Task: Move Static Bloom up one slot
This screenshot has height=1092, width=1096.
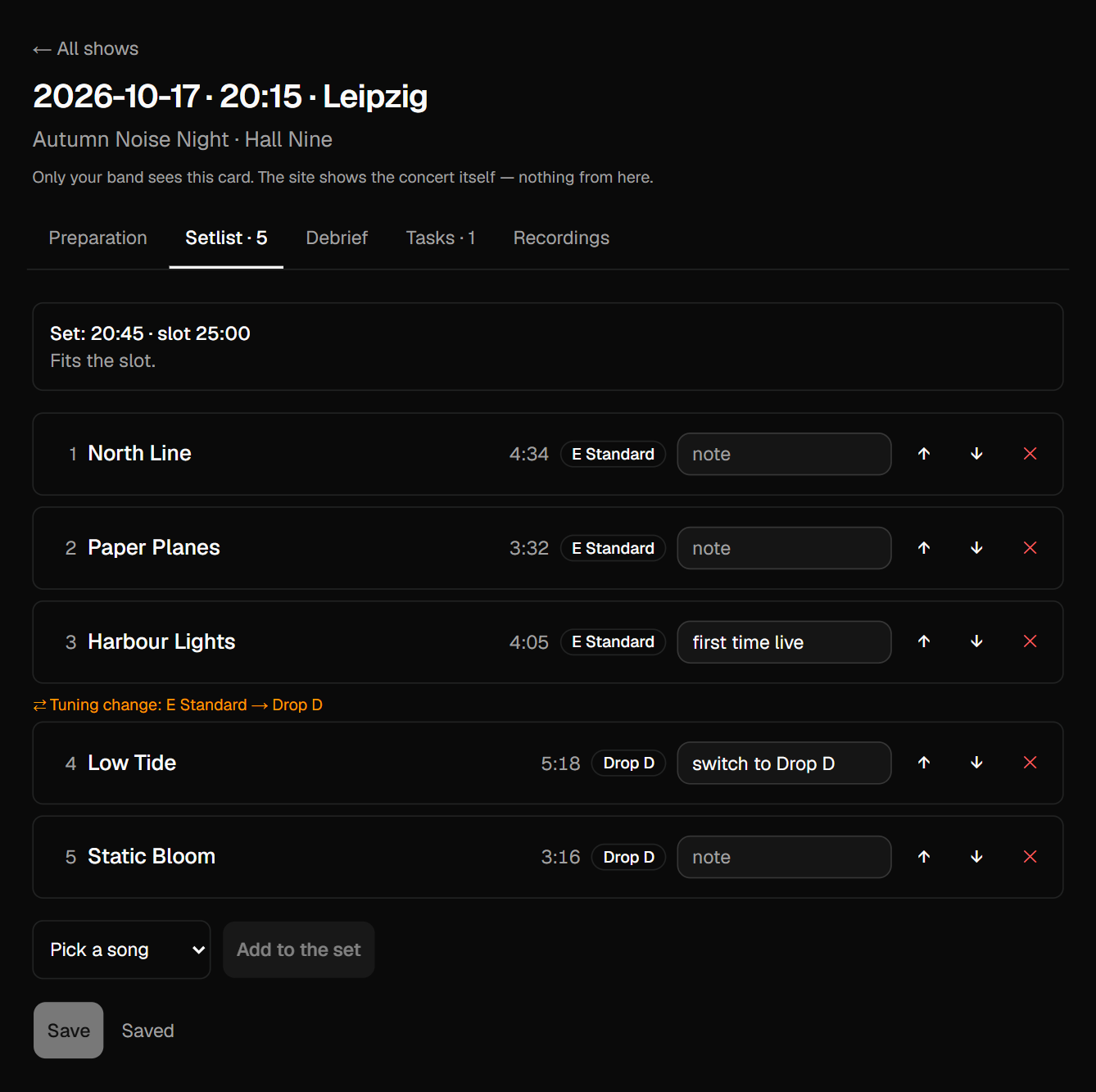Action: point(924,857)
